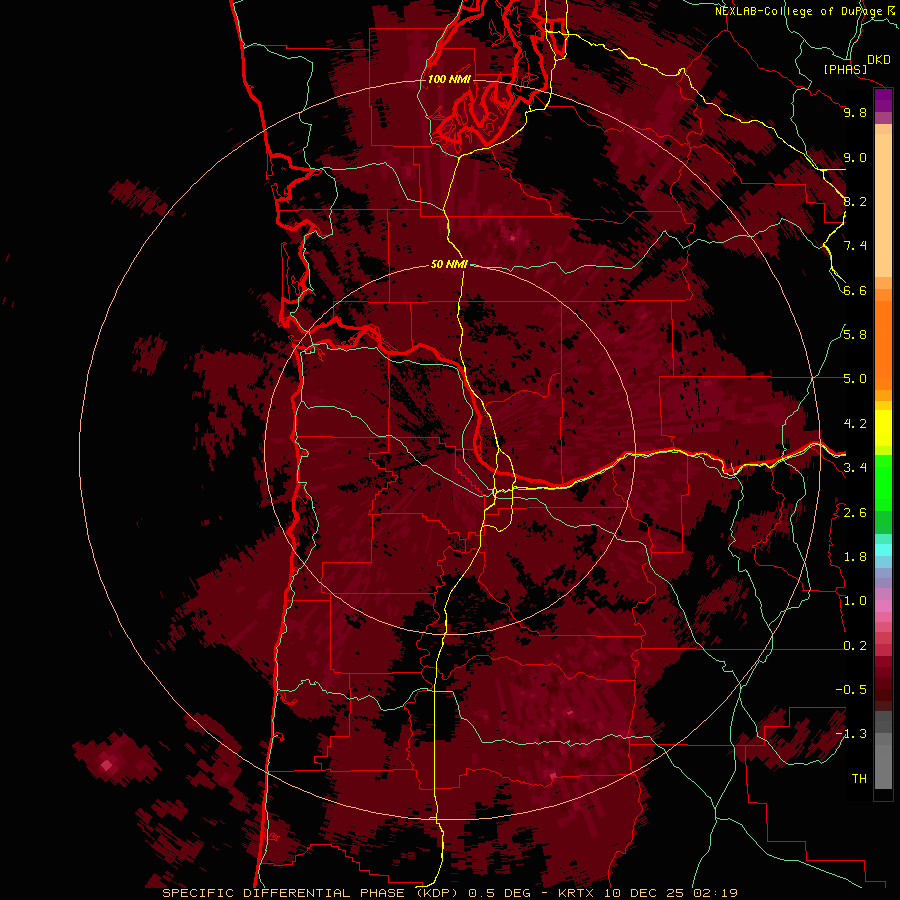Click the 3.4 scale value
The width and height of the screenshot is (900, 900).
tap(855, 468)
